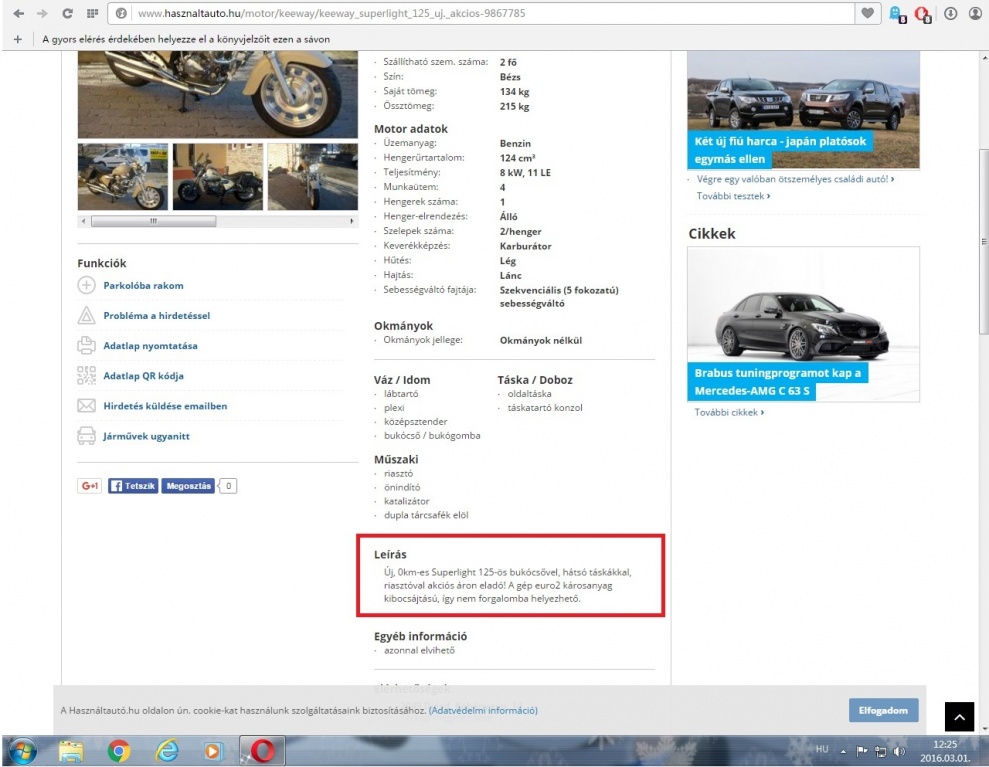Image resolution: width=989 pixels, height=767 pixels.
Task: Open the Adatlap QR kódja icon
Action: (x=86, y=376)
